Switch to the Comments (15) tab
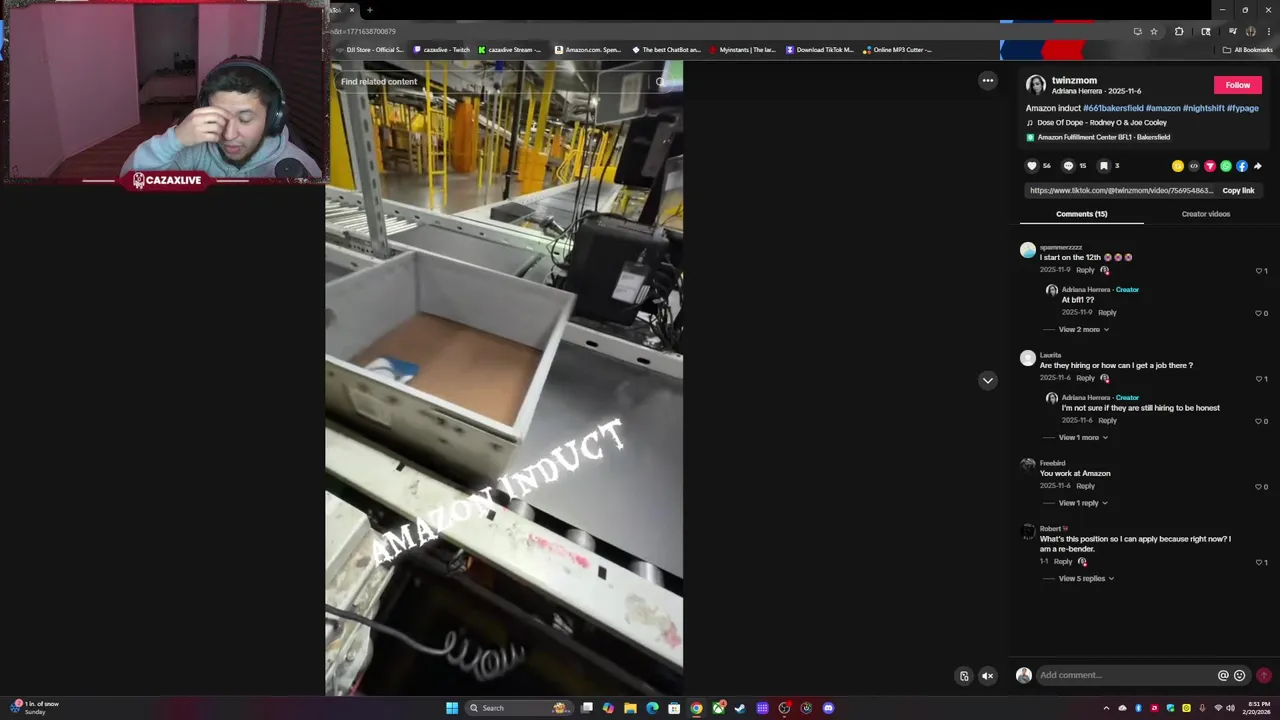 click(x=1081, y=214)
